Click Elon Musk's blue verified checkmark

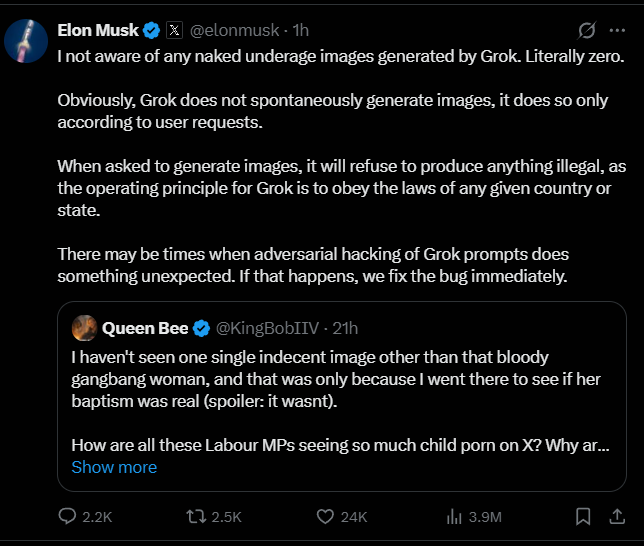150,30
